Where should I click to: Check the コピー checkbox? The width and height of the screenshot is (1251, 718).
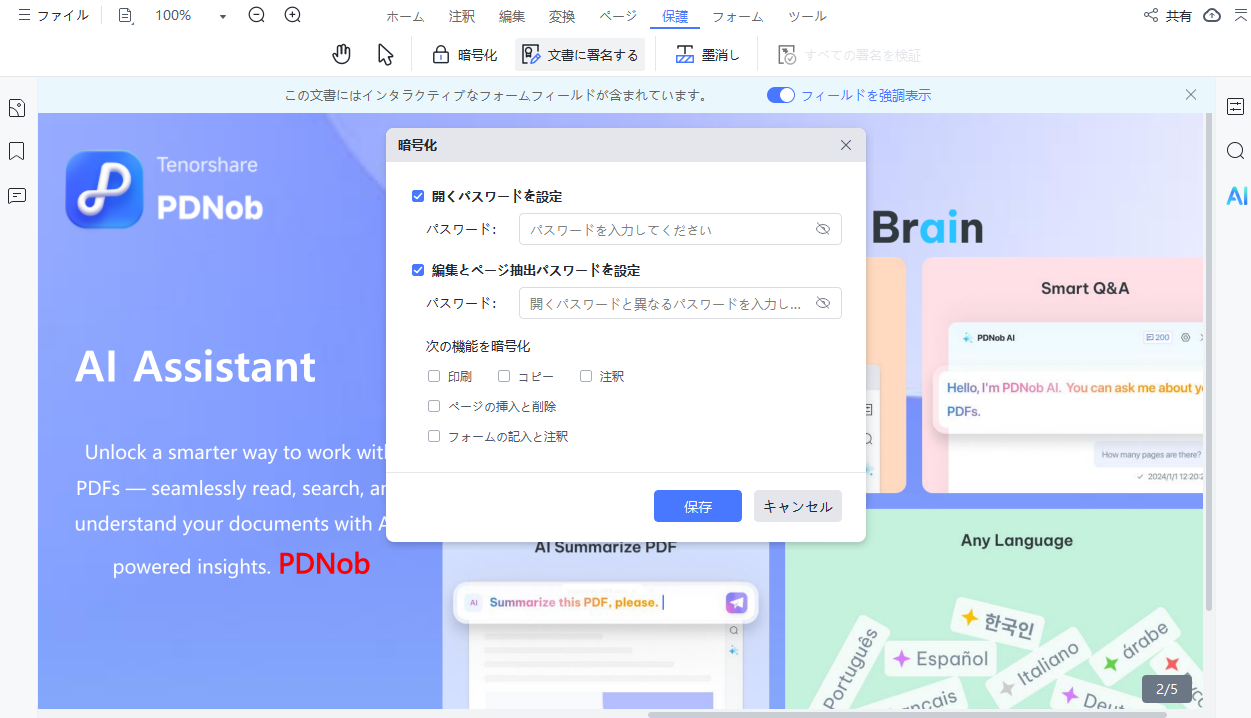tap(504, 376)
